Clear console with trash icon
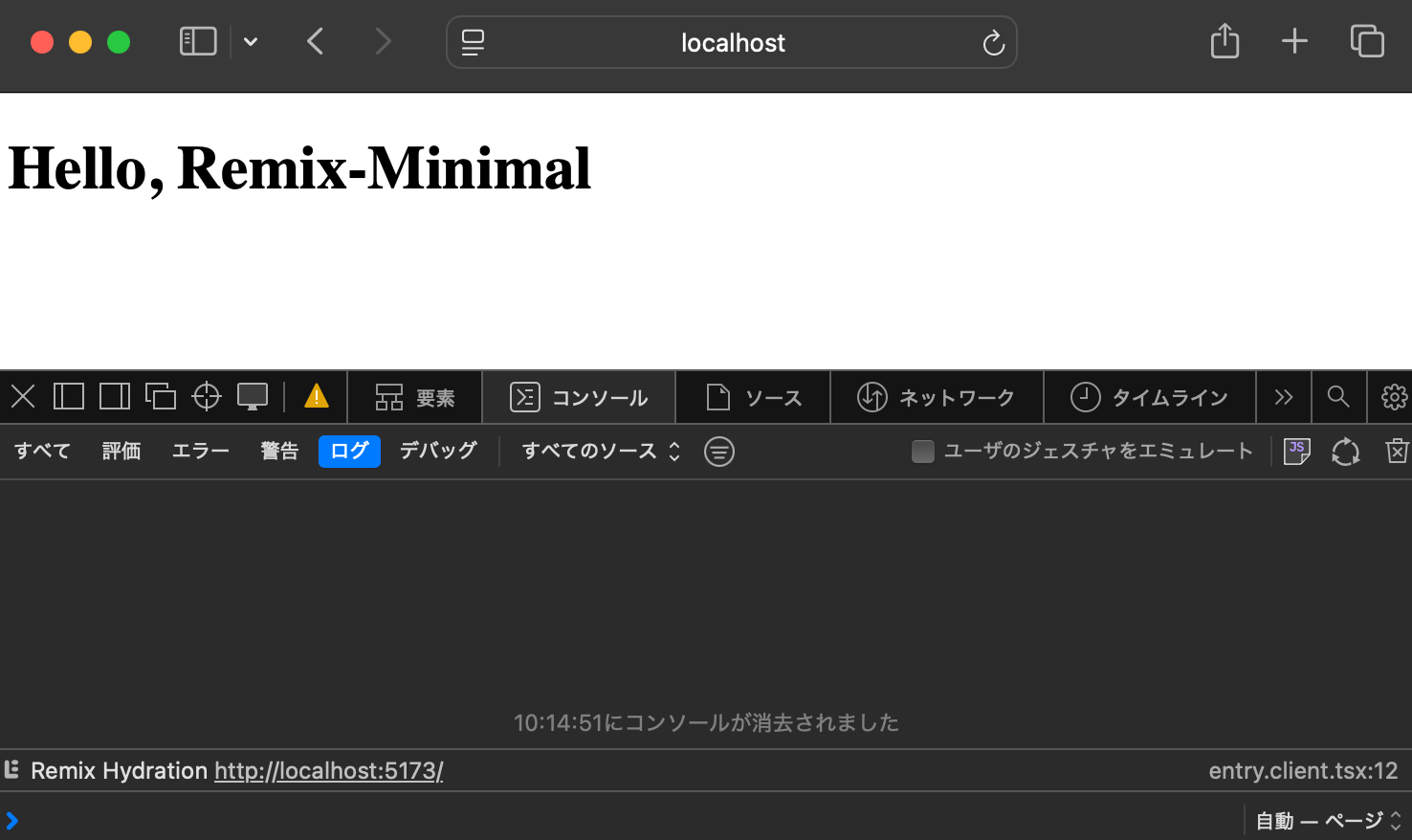Image resolution: width=1412 pixels, height=840 pixels. tap(1398, 451)
